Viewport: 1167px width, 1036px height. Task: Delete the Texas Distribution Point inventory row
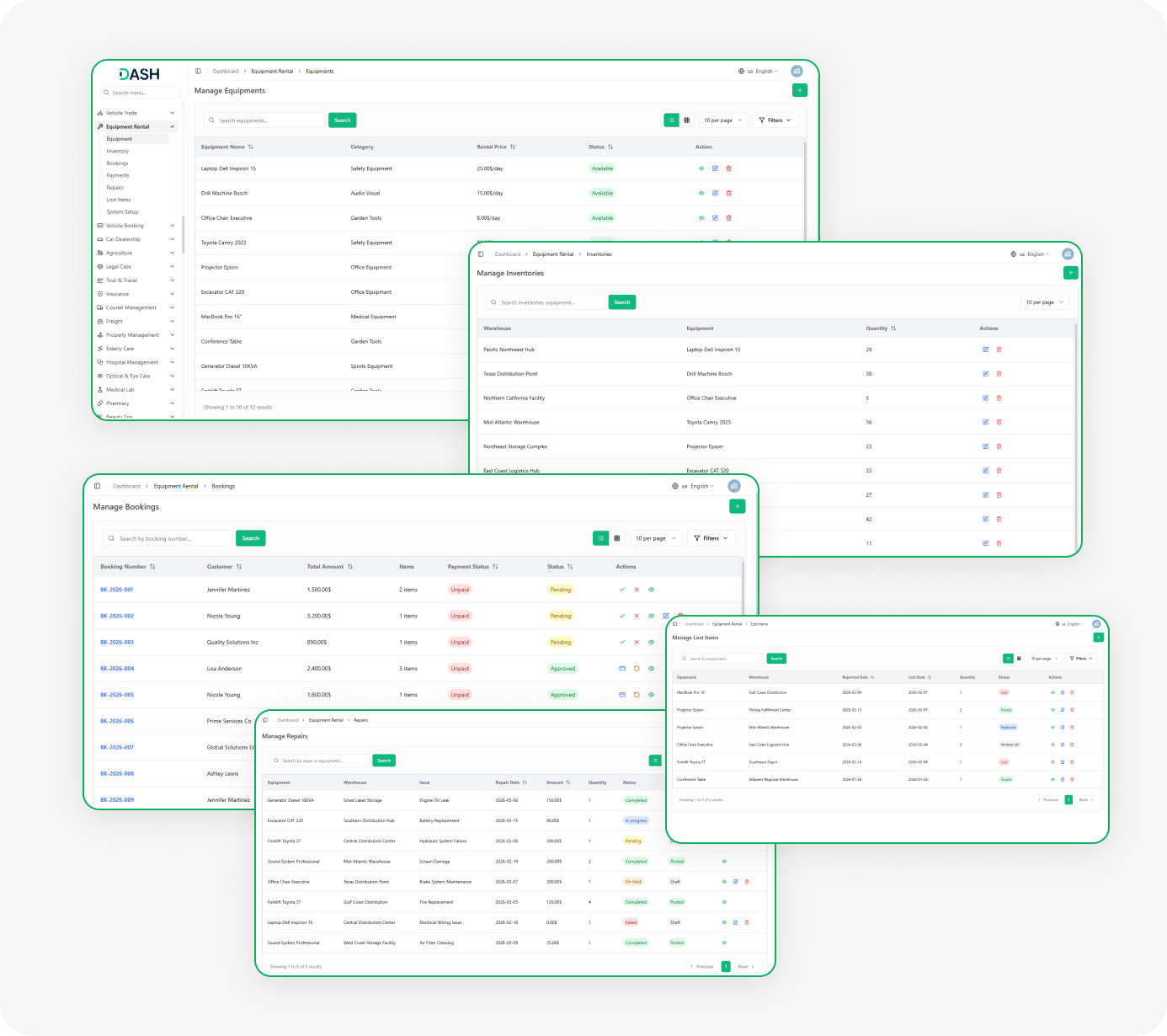pyautogui.click(x=999, y=374)
